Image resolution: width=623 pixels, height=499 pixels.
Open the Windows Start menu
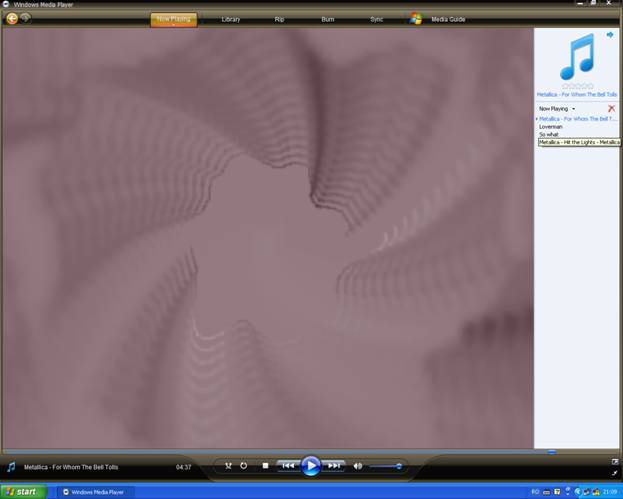[23, 492]
